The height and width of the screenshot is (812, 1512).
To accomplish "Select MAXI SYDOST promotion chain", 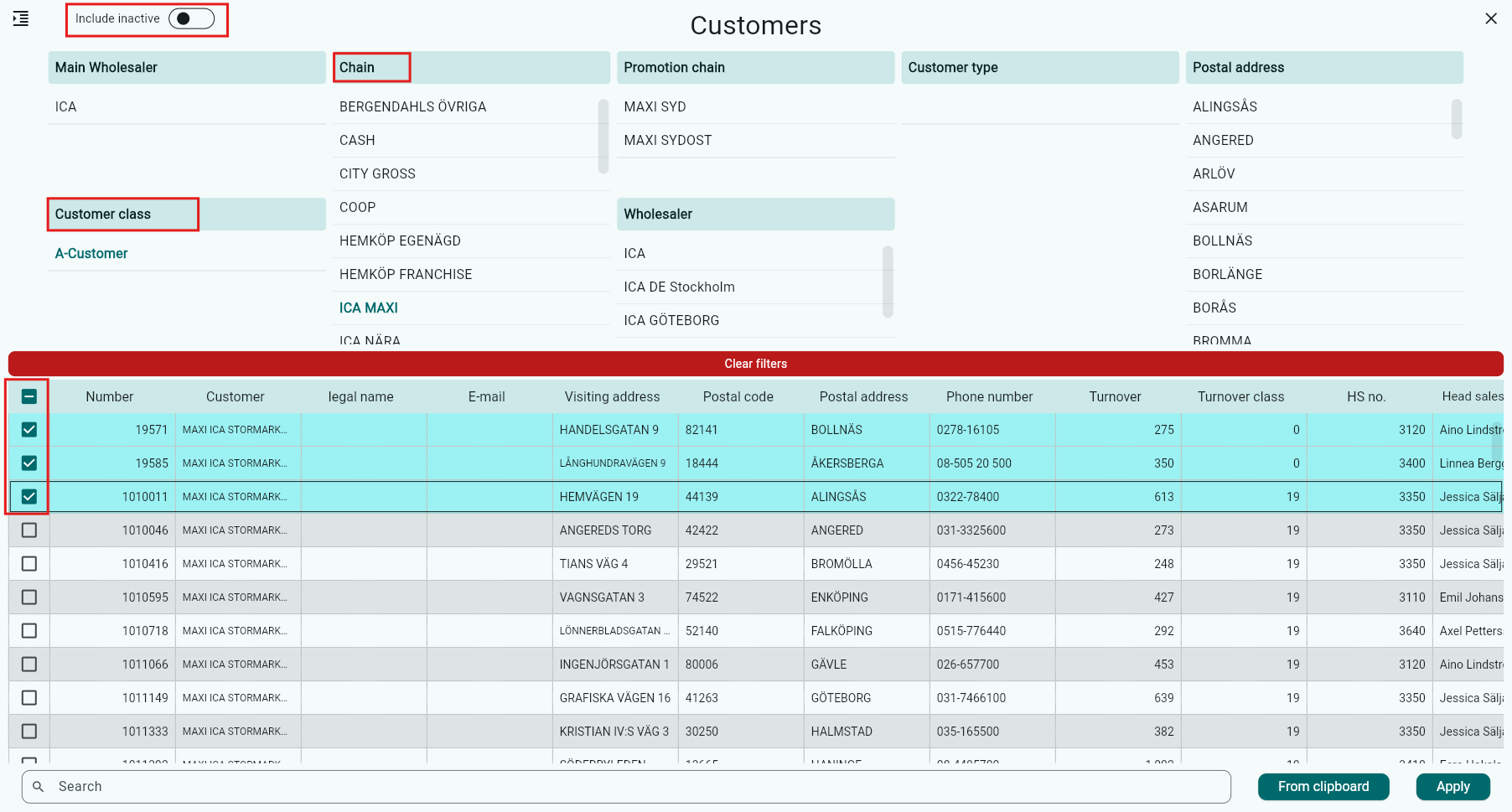I will click(756, 141).
